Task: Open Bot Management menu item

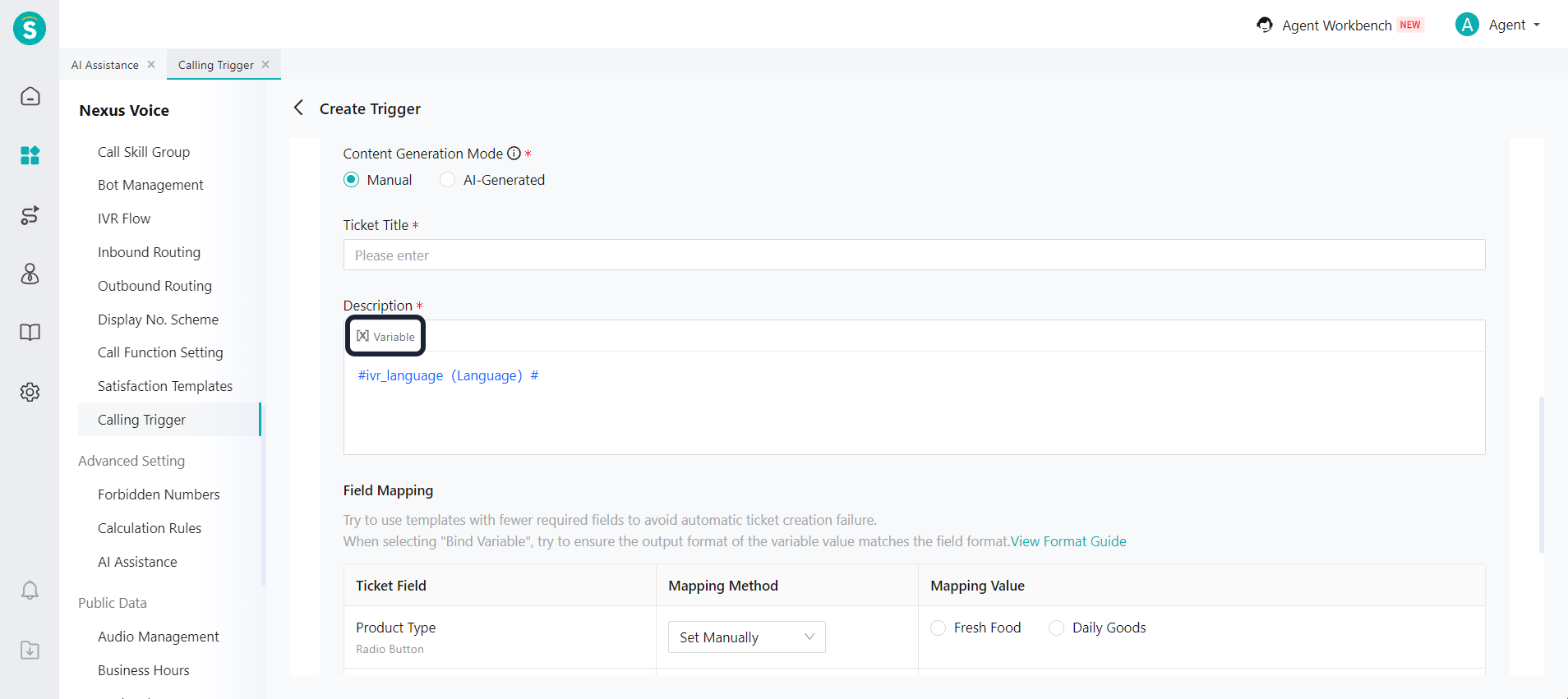Action: point(151,185)
